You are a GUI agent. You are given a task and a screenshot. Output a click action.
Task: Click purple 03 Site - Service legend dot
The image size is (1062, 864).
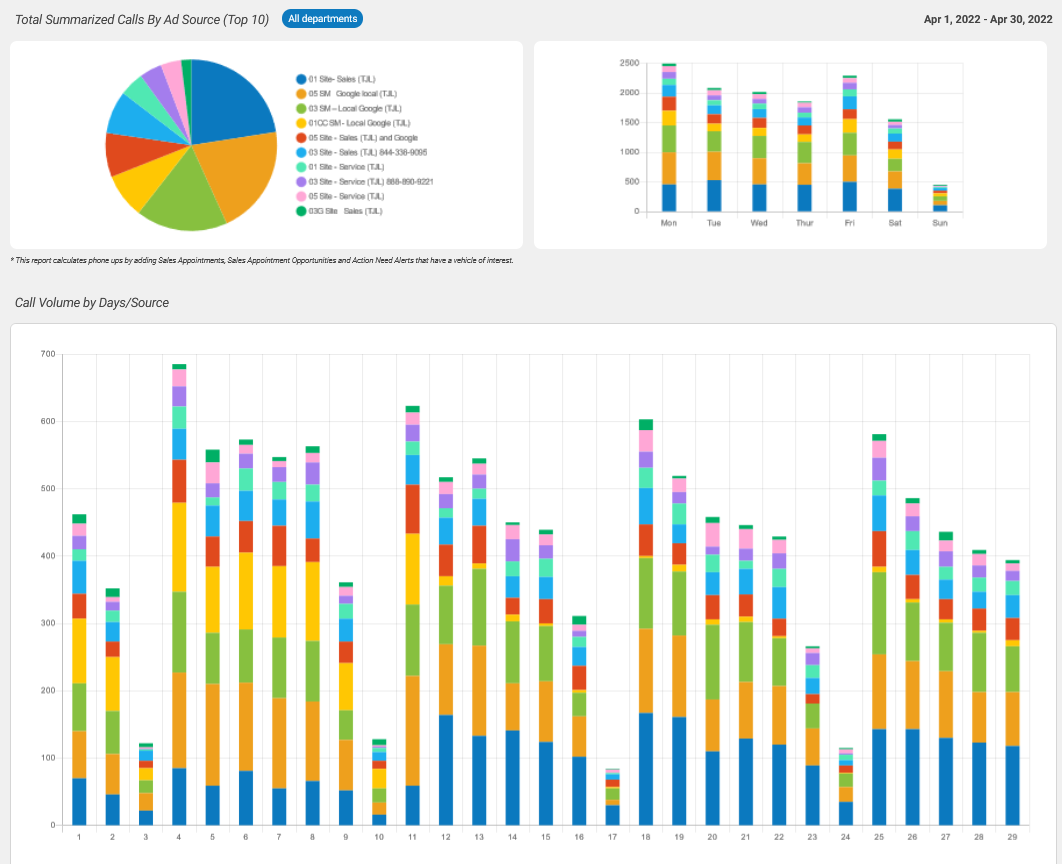point(301,182)
